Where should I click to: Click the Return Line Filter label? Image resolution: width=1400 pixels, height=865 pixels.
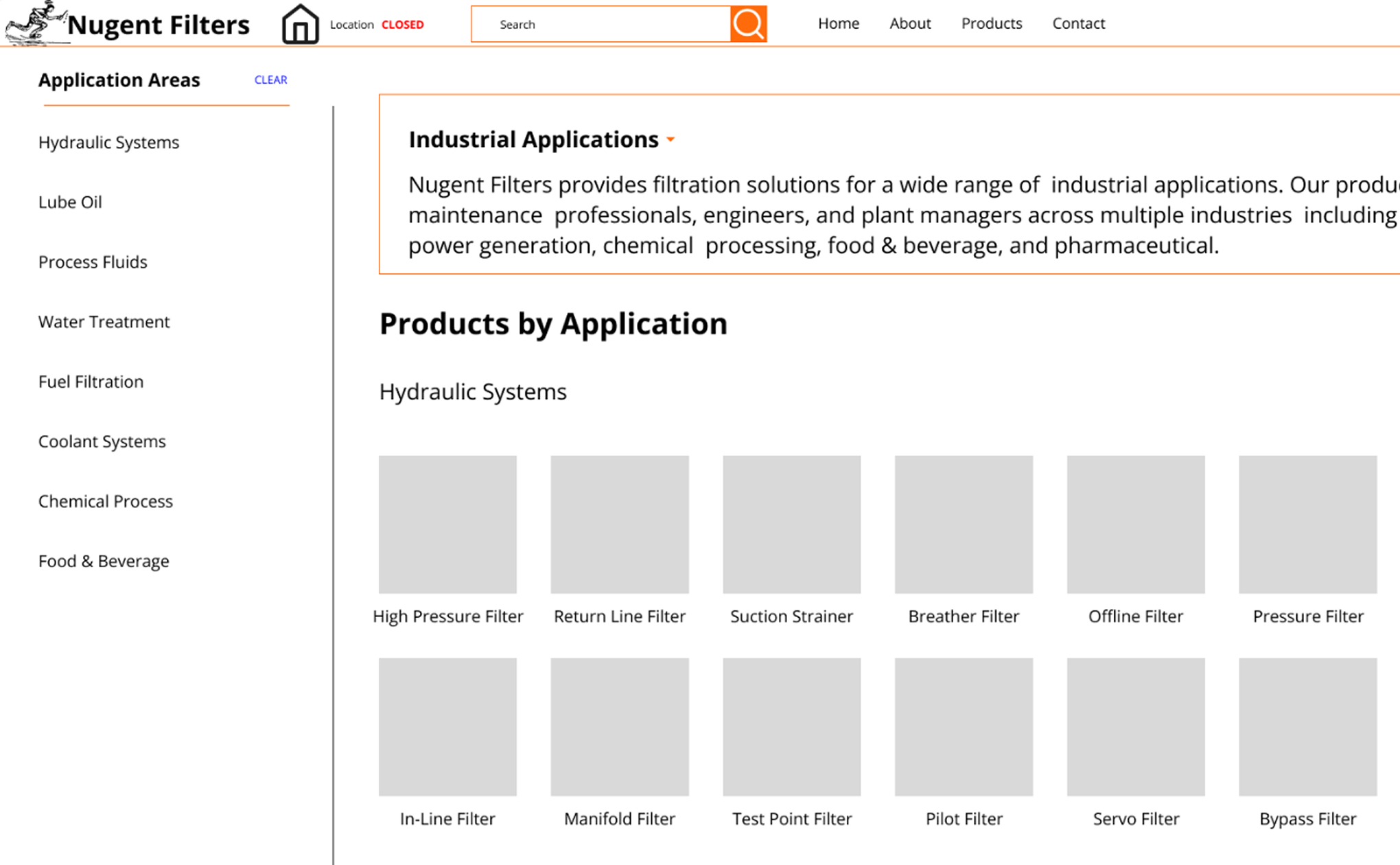[620, 616]
